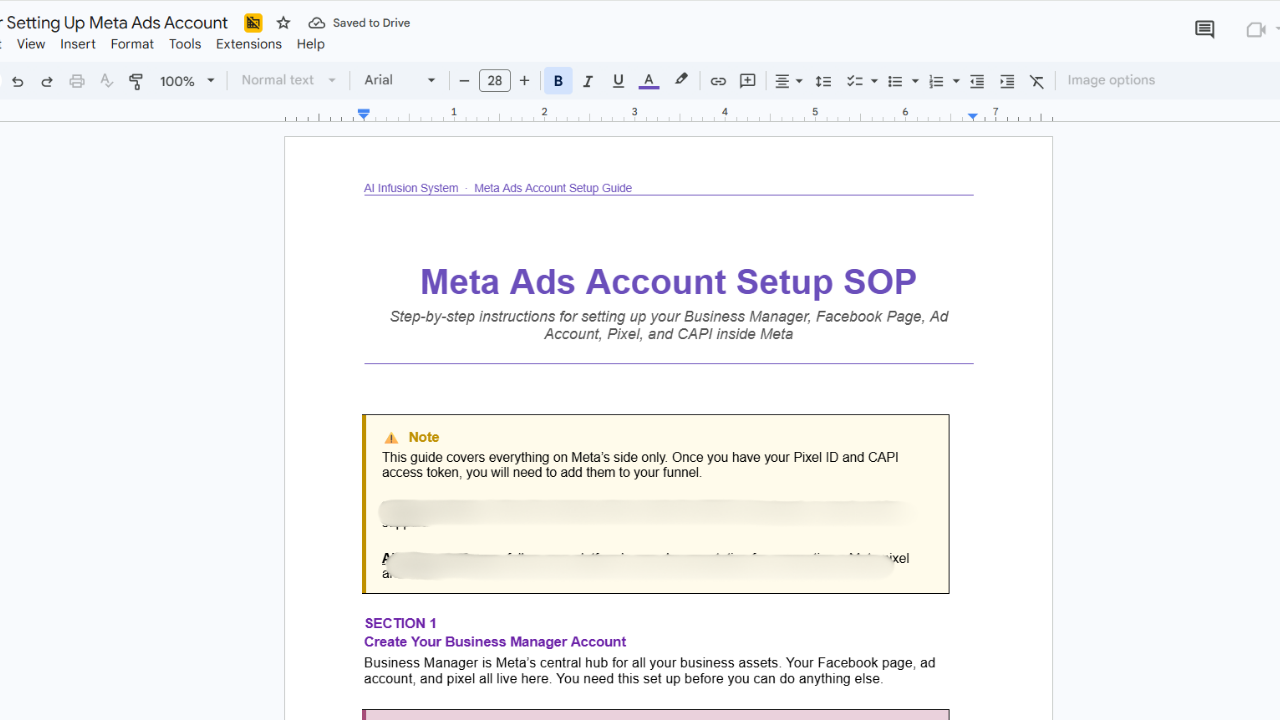1280x720 pixels.
Task: Expand the numbered list options arrow
Action: click(x=956, y=81)
